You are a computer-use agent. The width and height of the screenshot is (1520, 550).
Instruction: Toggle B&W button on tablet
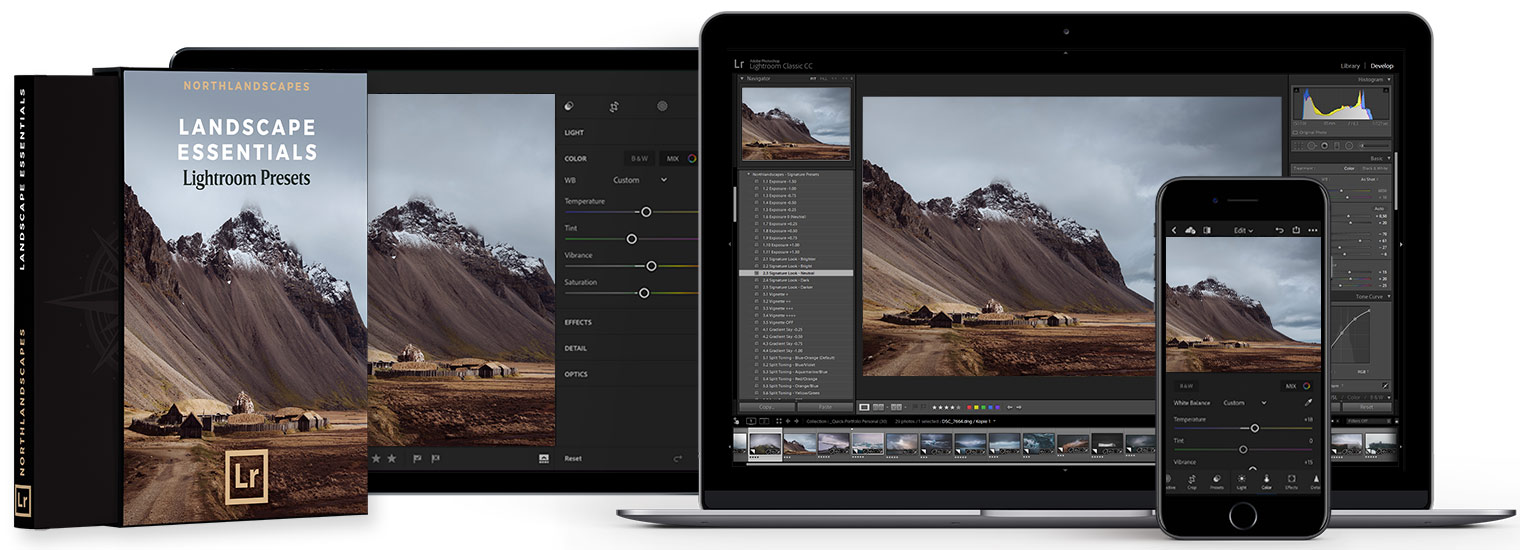point(637,158)
